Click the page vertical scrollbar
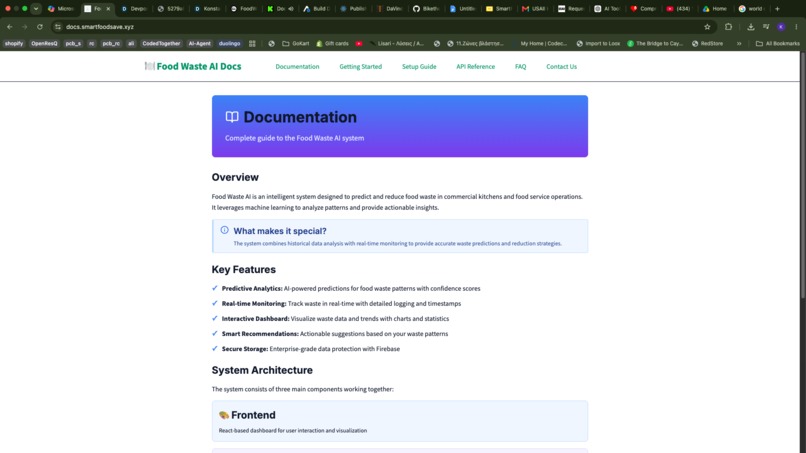The image size is (806, 453). point(803,175)
